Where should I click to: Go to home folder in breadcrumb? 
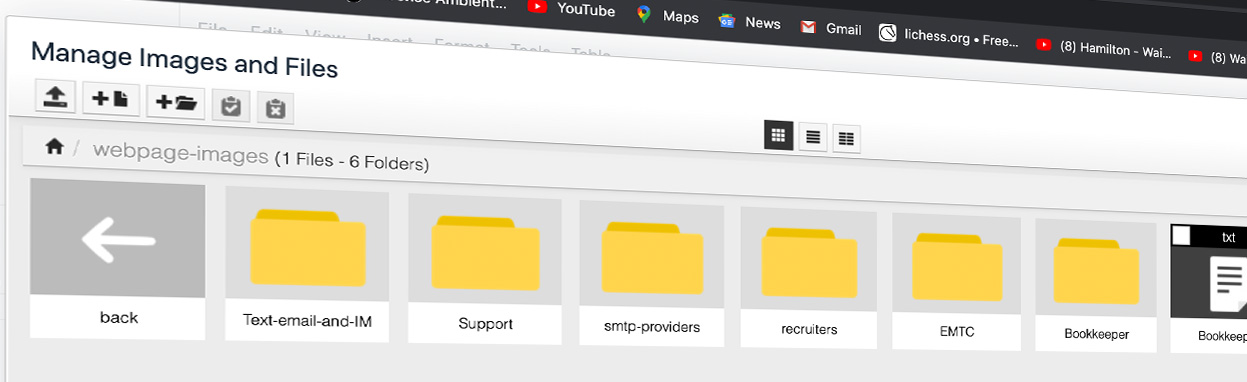click(55, 147)
